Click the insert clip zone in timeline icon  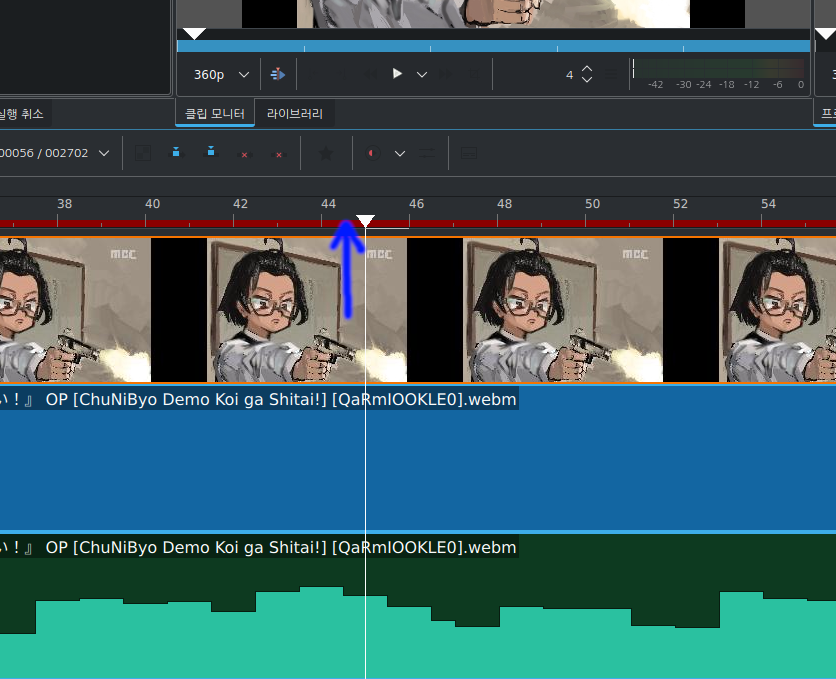[x=176, y=153]
